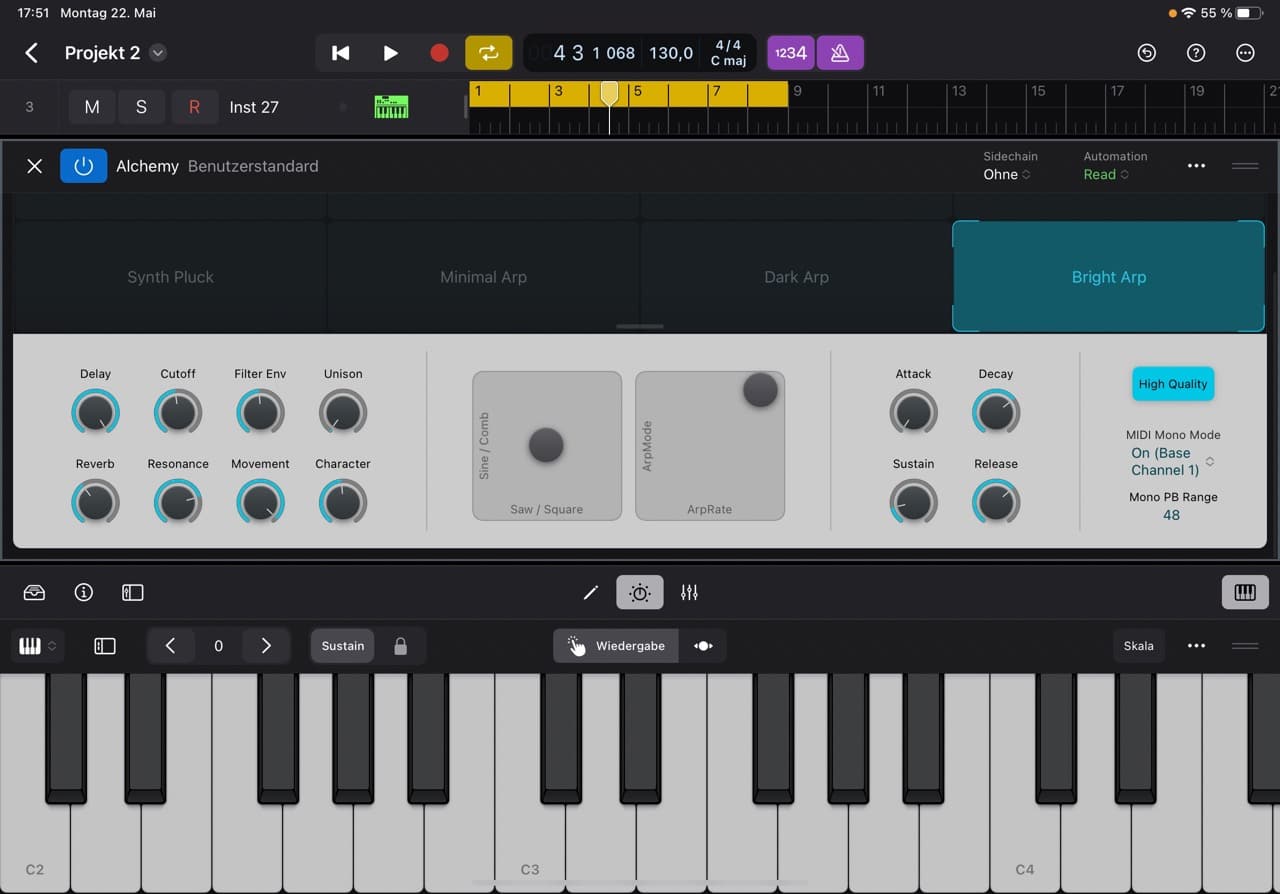Select the Dark Arp preset tab
Viewport: 1280px width, 894px height.
[x=796, y=277]
